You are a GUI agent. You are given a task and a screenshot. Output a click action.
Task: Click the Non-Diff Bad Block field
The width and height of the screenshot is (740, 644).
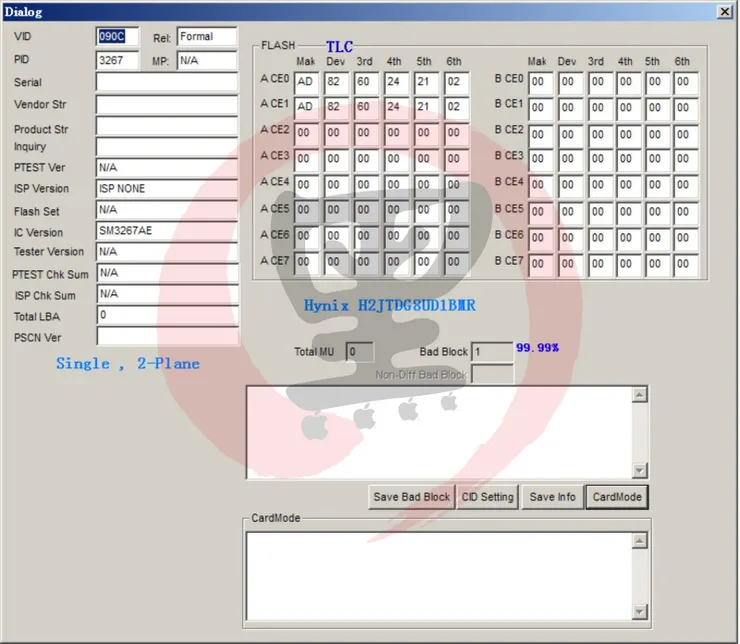click(492, 375)
